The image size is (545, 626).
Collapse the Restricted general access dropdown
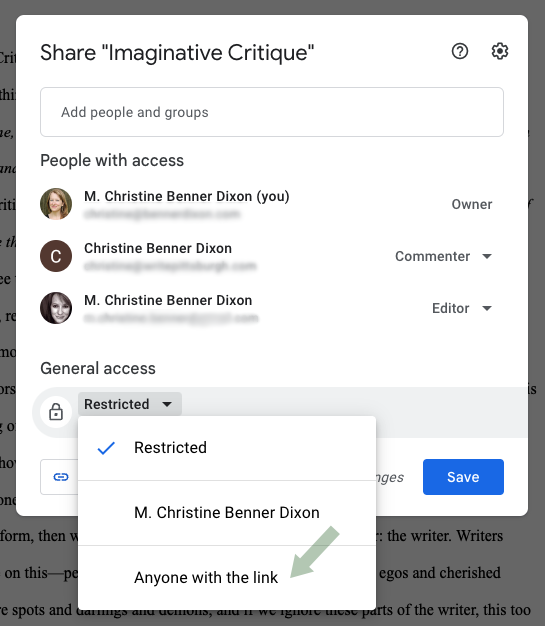pyautogui.click(x=130, y=404)
